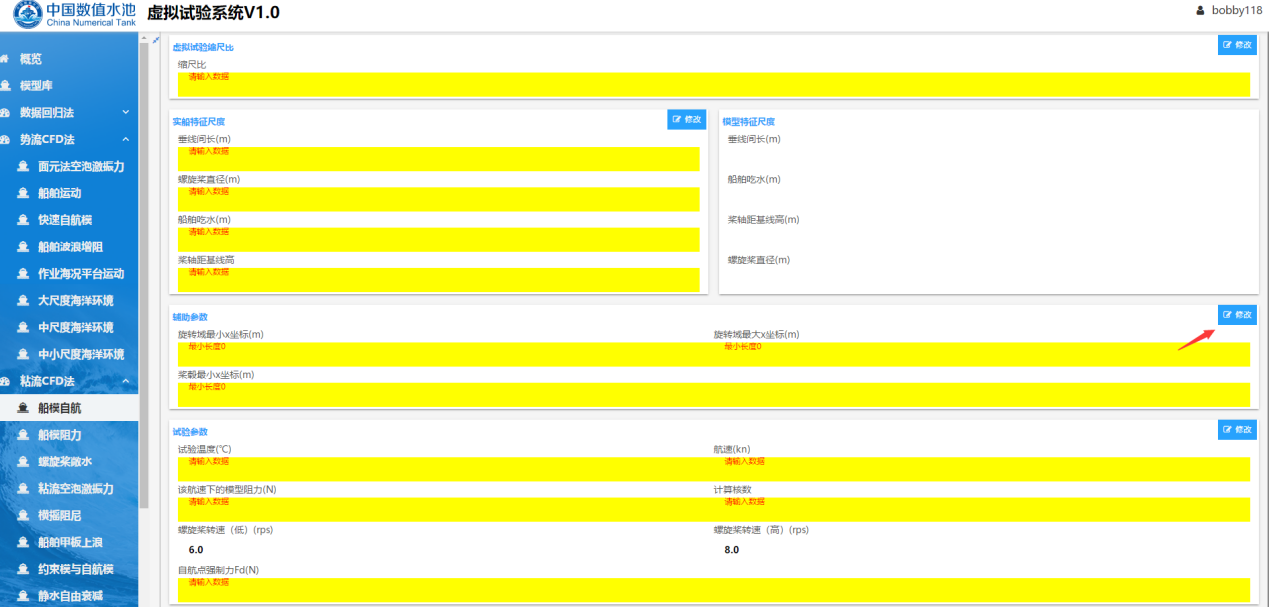Click the 修改 edit button for 实船特征尺度
Viewport: 1269px width, 607px height.
point(687,120)
